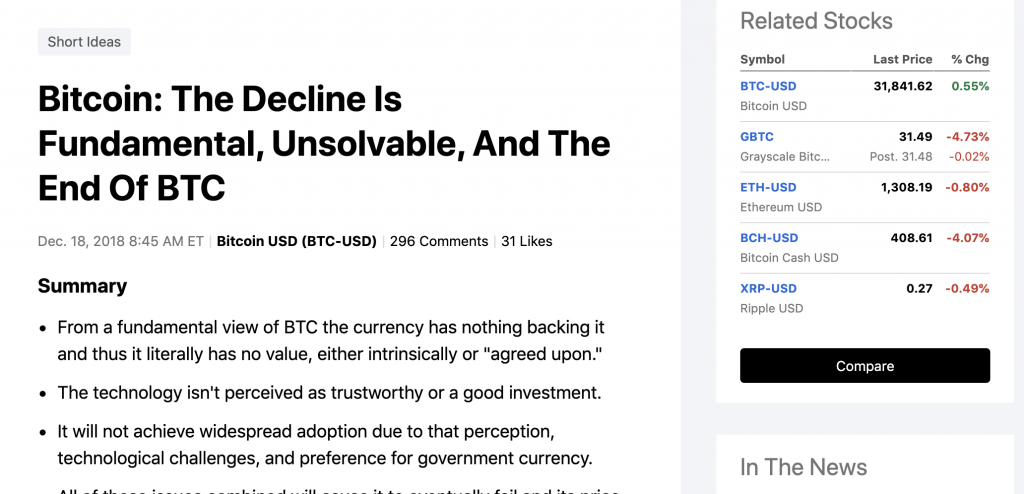Click the % Chg column header
Screen dimensions: 1024x494
[x=970, y=59]
